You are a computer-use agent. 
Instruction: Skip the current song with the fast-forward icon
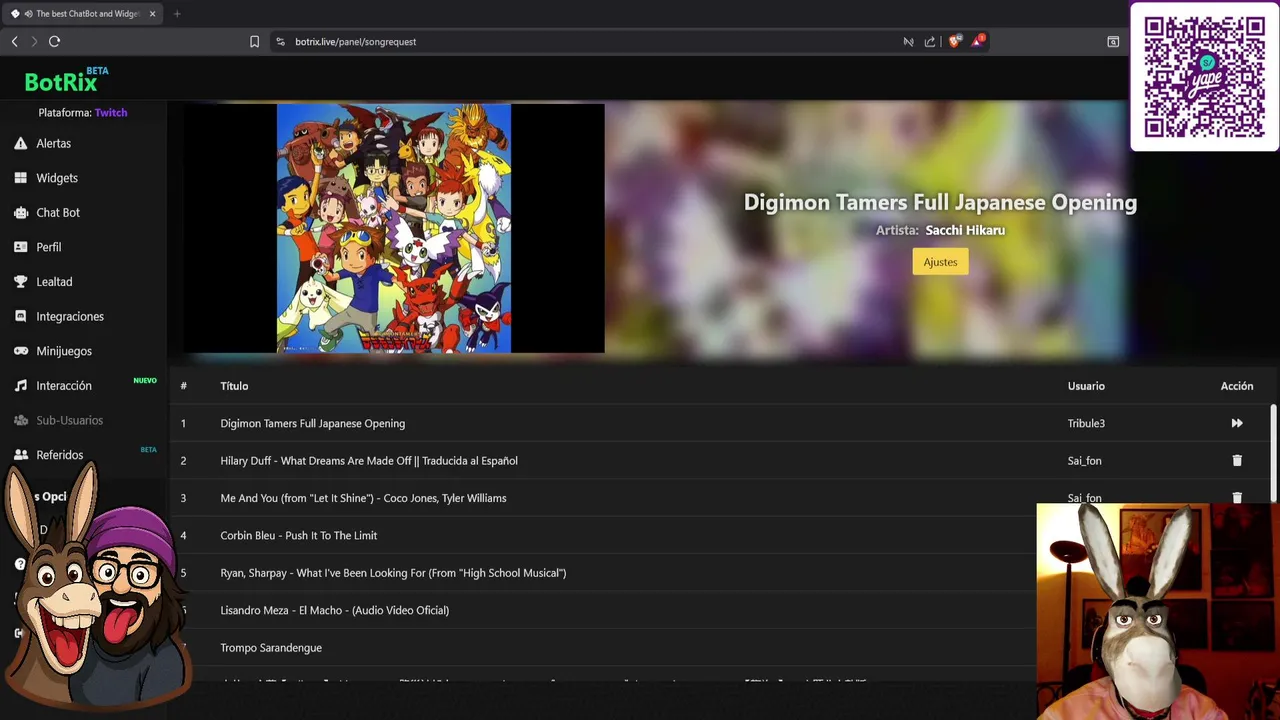pos(1237,423)
